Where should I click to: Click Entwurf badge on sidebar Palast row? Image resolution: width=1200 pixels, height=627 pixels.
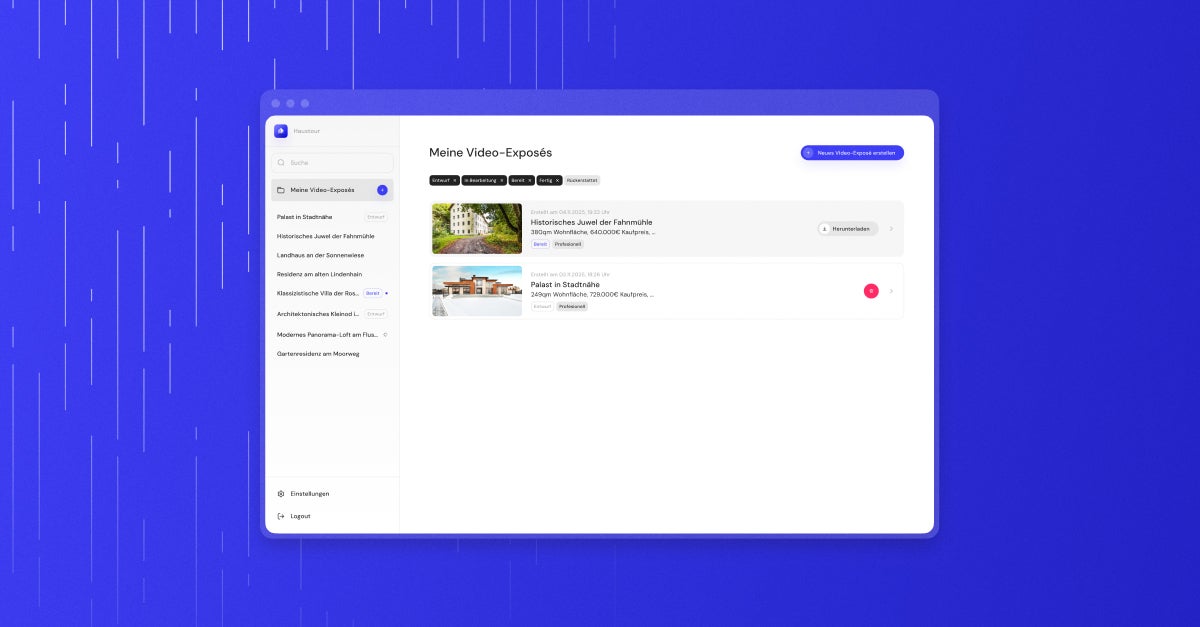point(376,217)
